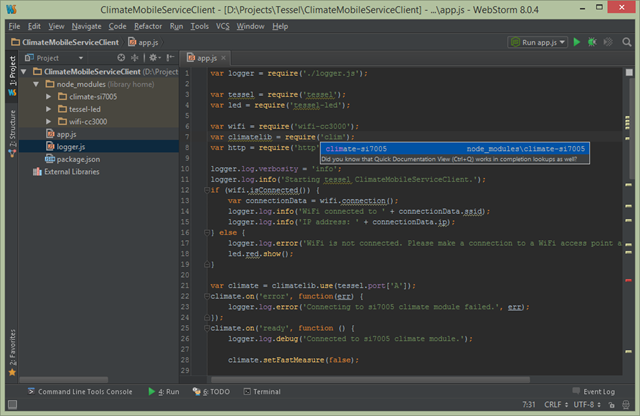Start debugging with the Debug bug icon
The width and height of the screenshot is (640, 416).
click(x=592, y=42)
